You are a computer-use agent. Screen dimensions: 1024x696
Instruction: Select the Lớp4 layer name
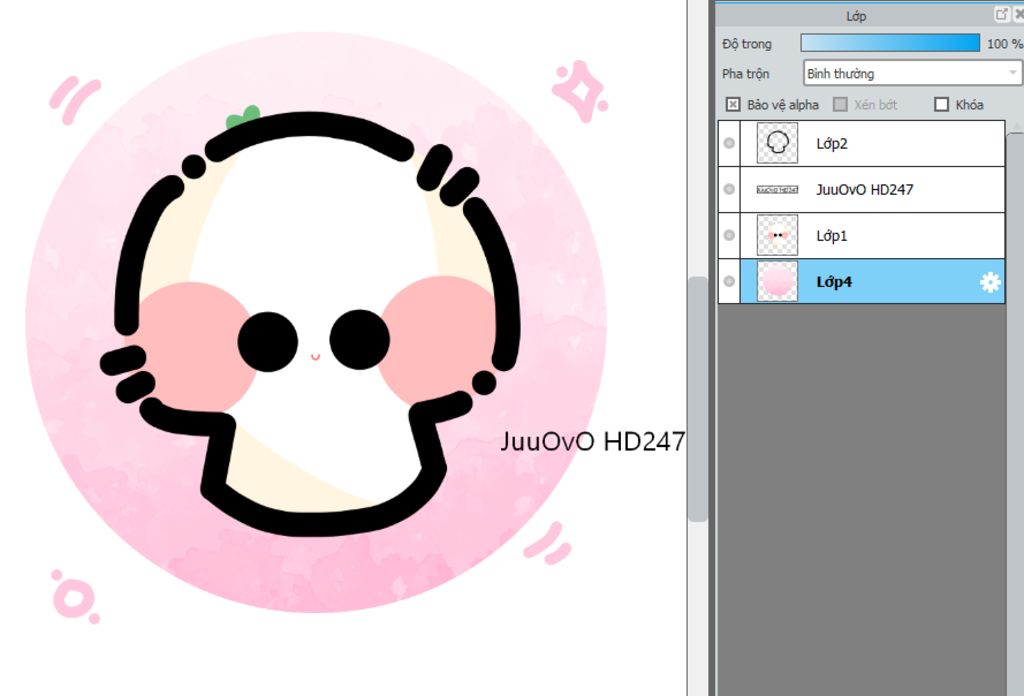[x=834, y=282]
